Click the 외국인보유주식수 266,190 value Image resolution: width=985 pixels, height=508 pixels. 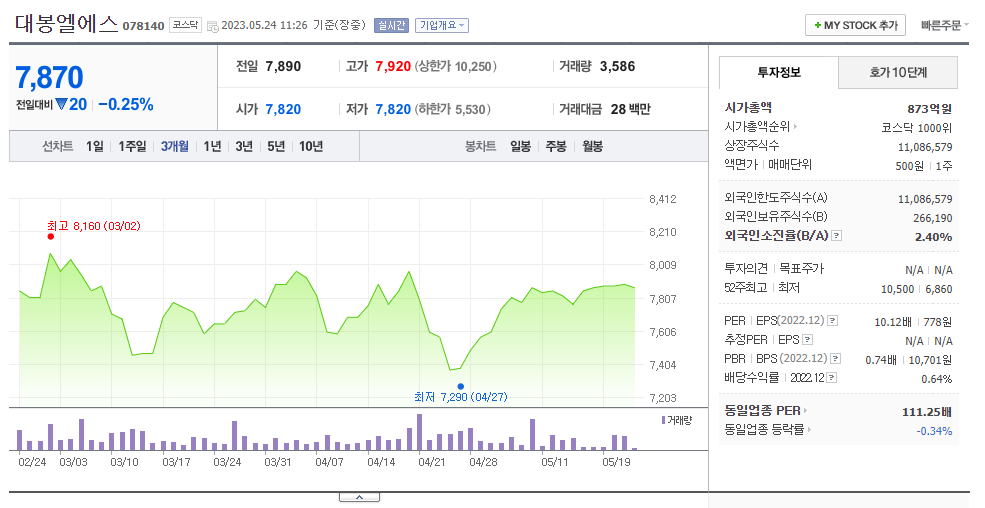coord(933,219)
